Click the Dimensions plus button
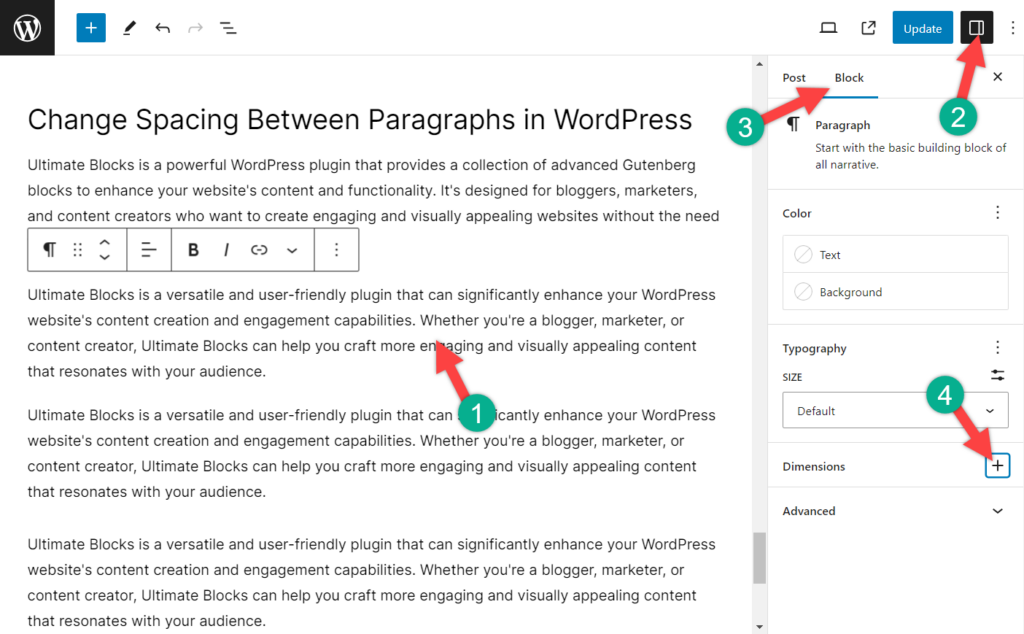 [997, 466]
